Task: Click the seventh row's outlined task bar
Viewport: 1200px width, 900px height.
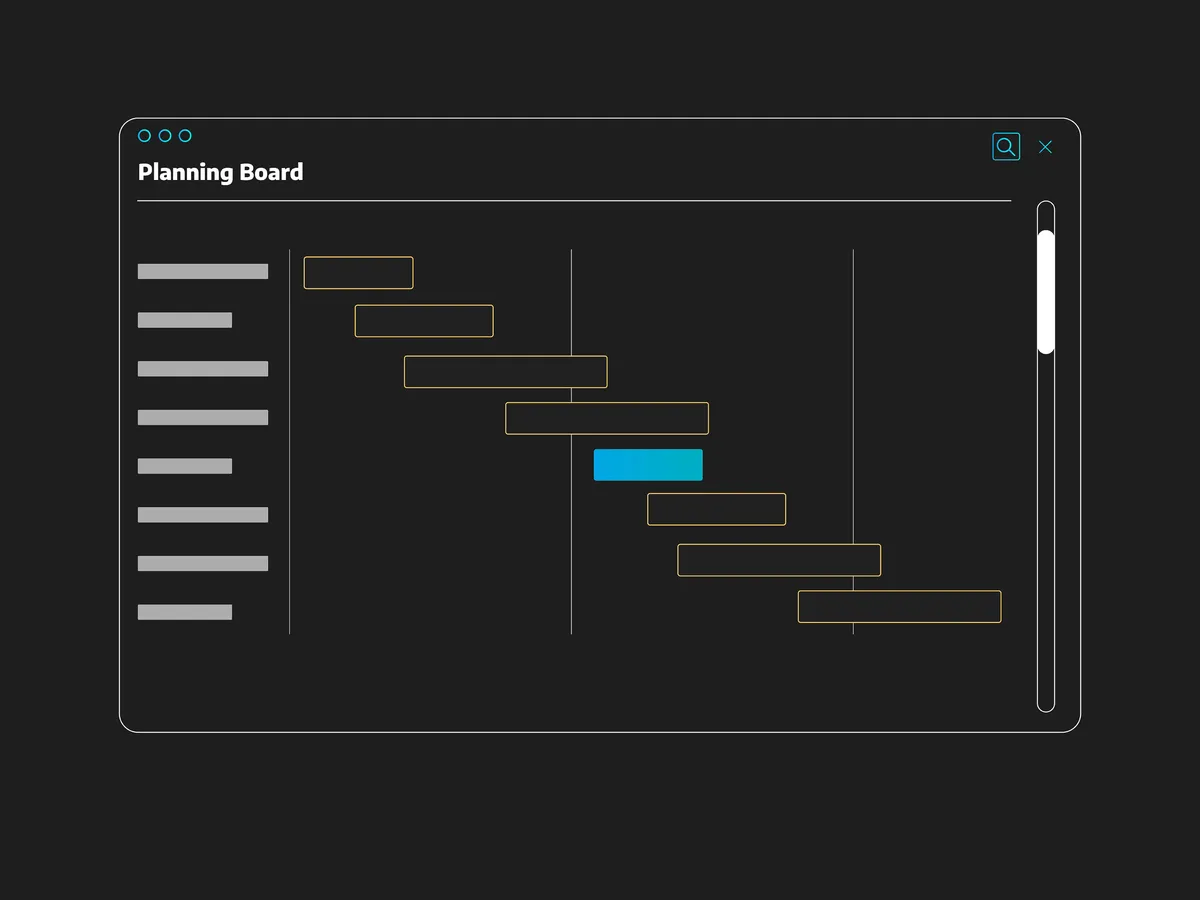Action: coord(779,560)
